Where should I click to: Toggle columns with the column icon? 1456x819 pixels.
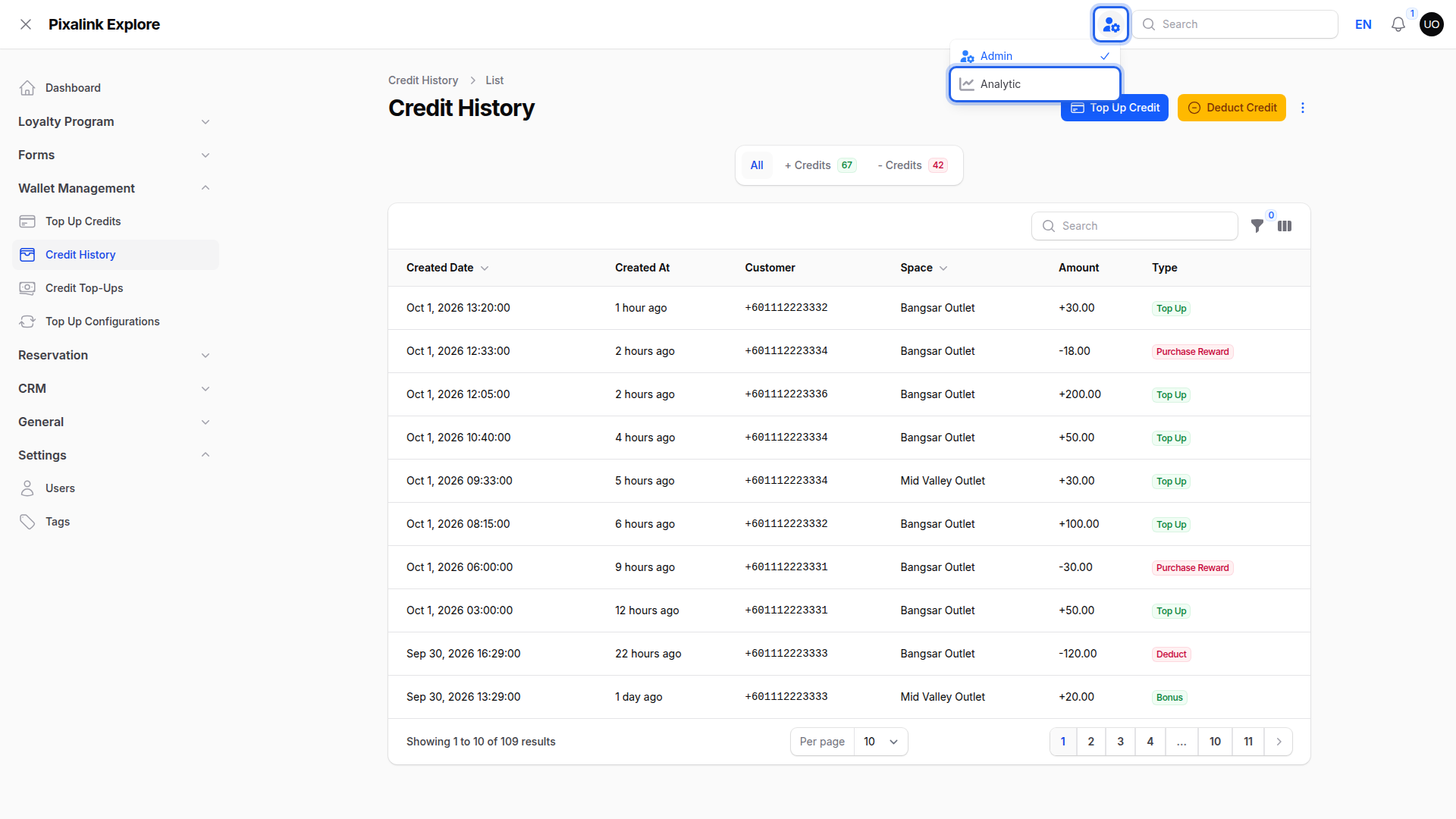pyautogui.click(x=1285, y=226)
